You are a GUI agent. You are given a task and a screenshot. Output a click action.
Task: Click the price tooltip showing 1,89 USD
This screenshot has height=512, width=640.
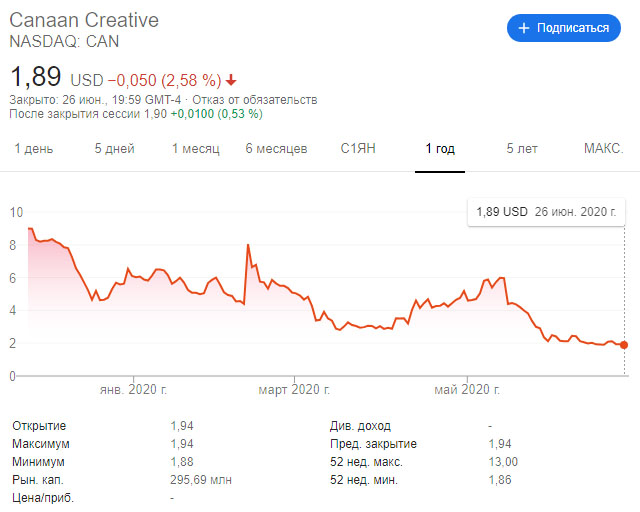[x=546, y=212]
